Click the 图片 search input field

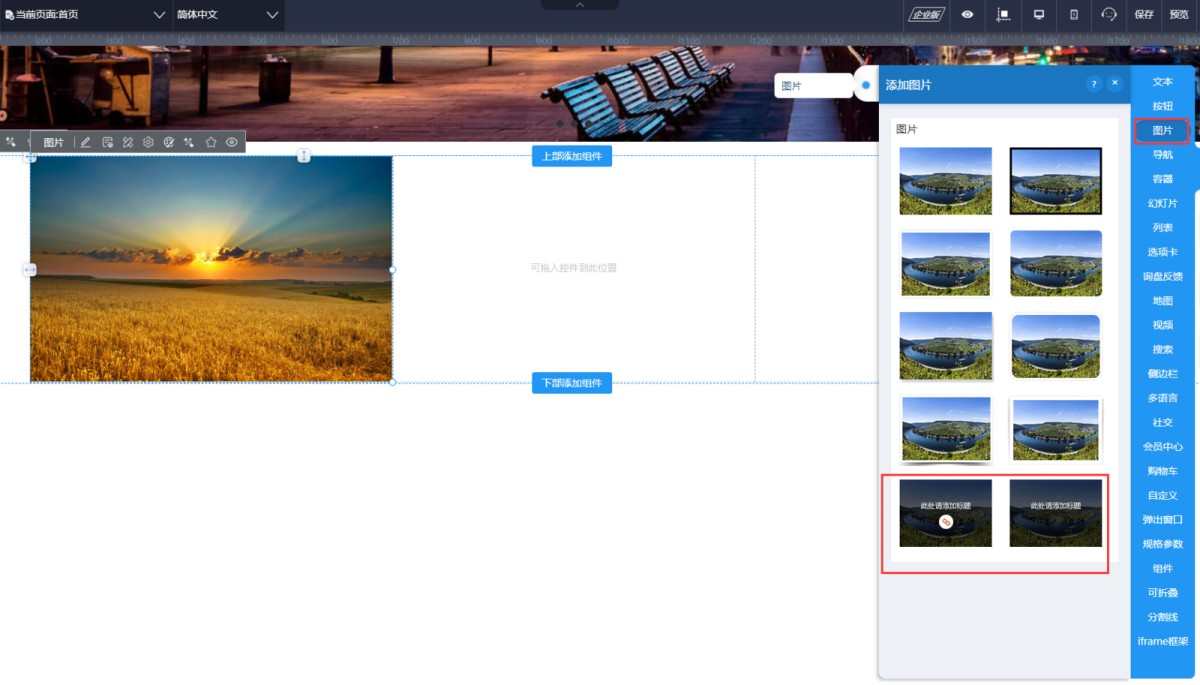coord(813,86)
